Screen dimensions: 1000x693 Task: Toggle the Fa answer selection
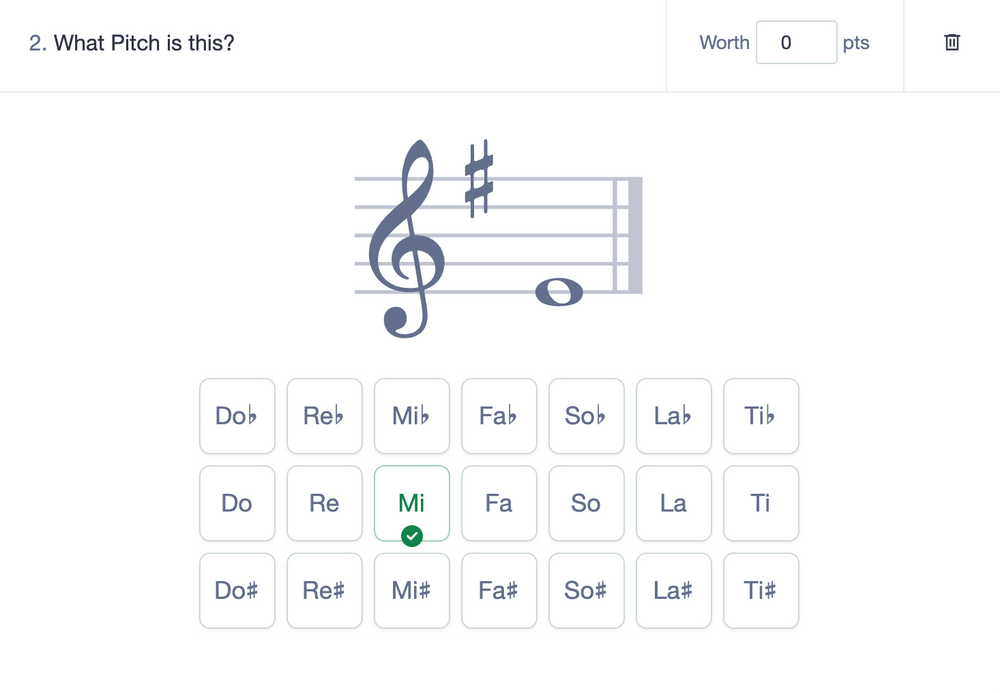(499, 503)
